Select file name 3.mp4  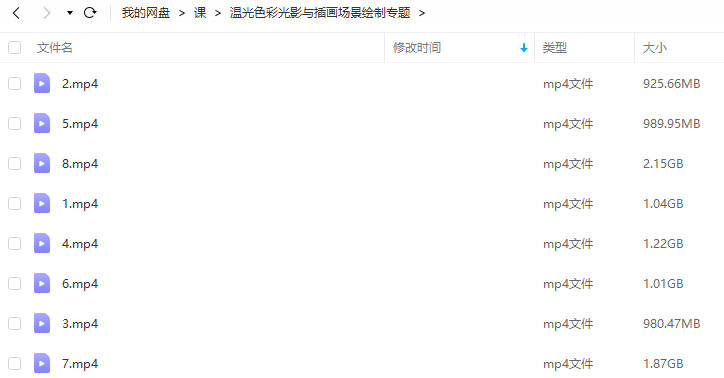click(x=80, y=324)
